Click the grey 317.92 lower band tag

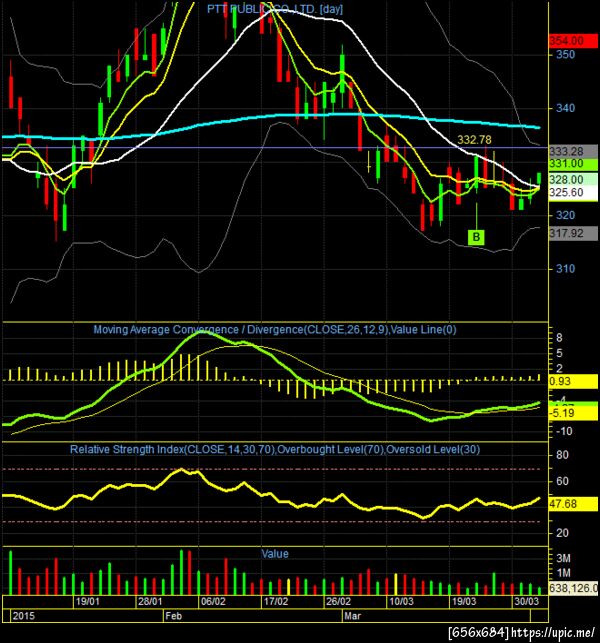click(x=573, y=233)
